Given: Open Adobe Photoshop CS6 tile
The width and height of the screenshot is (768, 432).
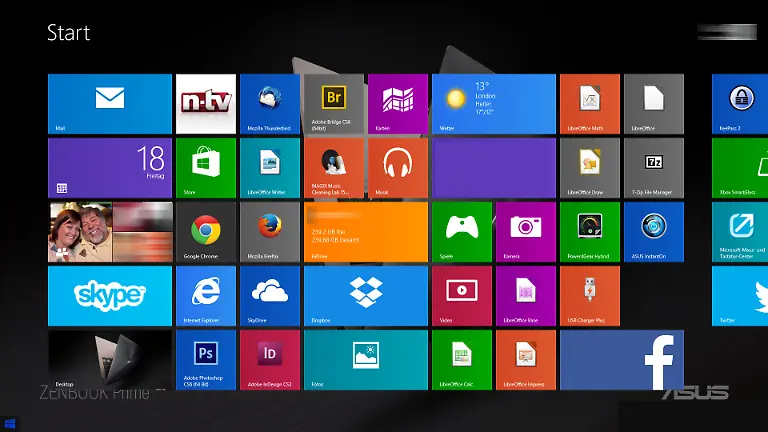Looking at the screenshot, I should point(206,359).
